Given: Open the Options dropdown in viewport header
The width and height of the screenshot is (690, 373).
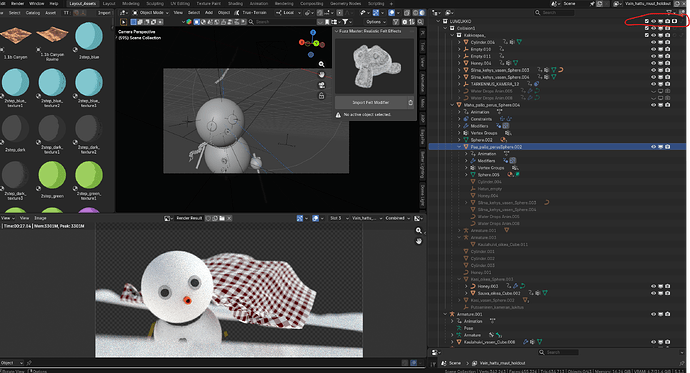Looking at the screenshot, I should (375, 22).
